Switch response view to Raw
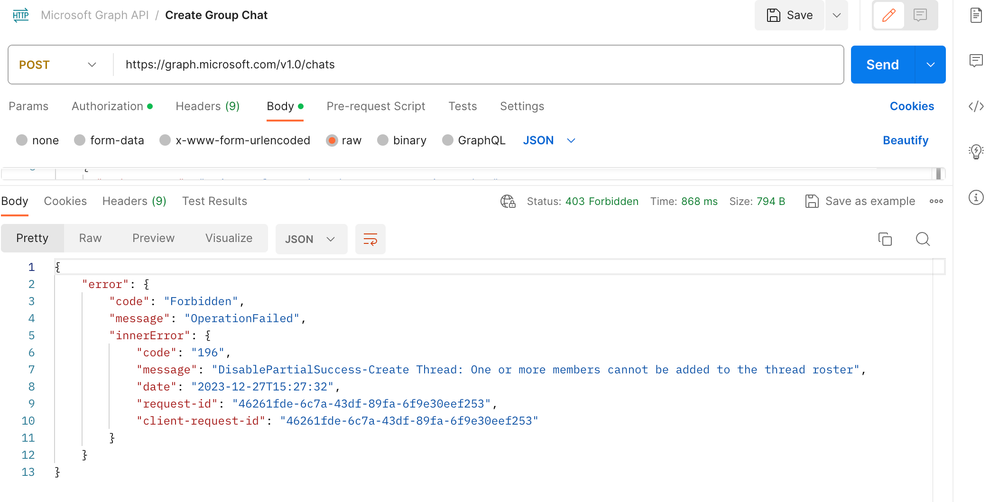 90,238
